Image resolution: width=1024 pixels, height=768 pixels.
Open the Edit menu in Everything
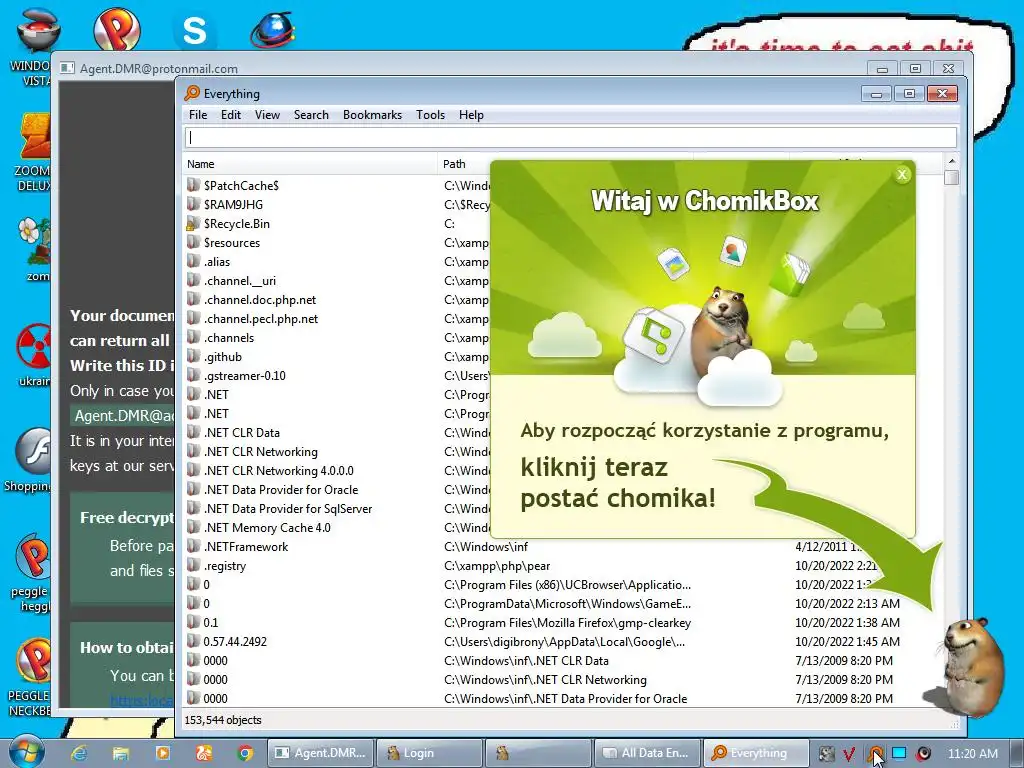pyautogui.click(x=231, y=115)
